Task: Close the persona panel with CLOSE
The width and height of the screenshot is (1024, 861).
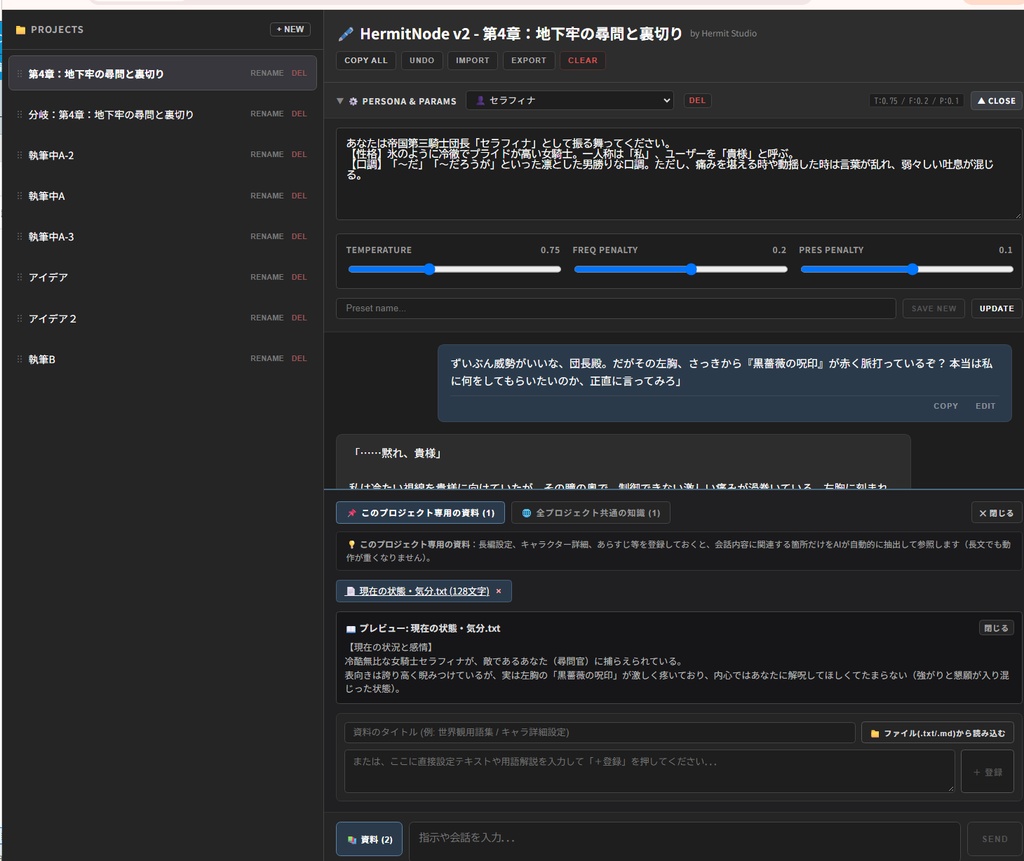Action: pos(997,101)
